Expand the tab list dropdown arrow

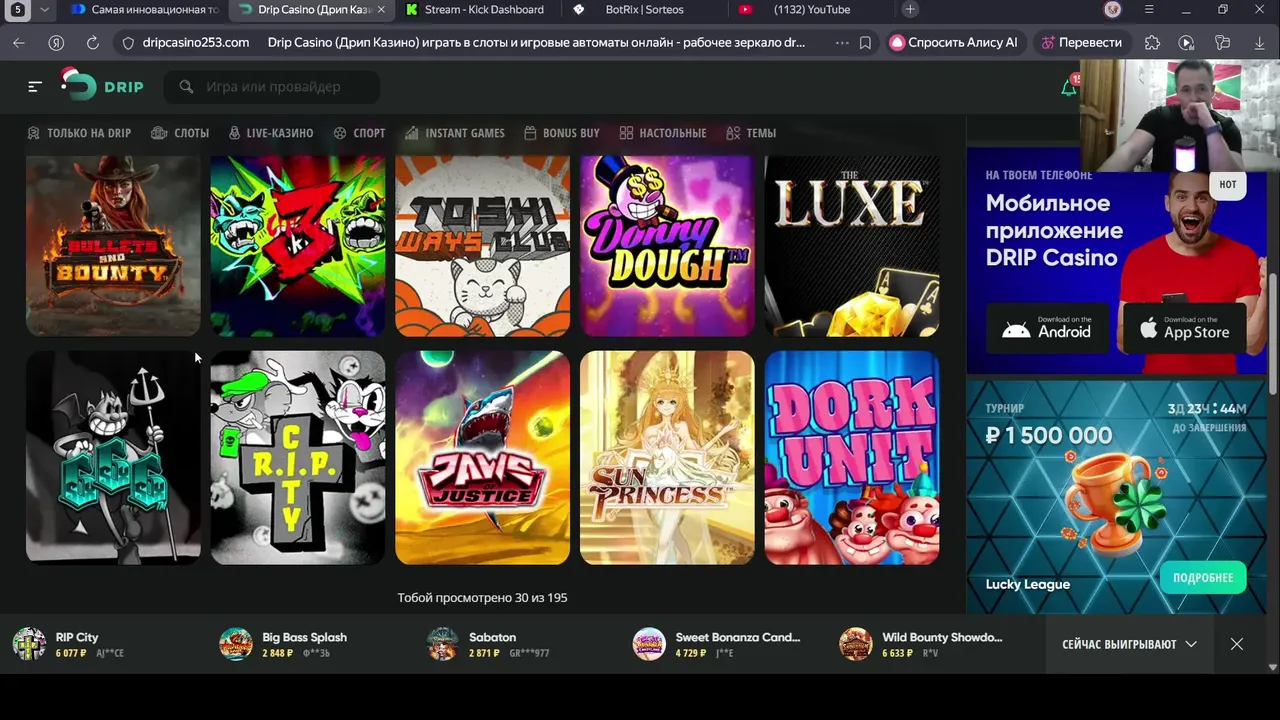coord(44,10)
